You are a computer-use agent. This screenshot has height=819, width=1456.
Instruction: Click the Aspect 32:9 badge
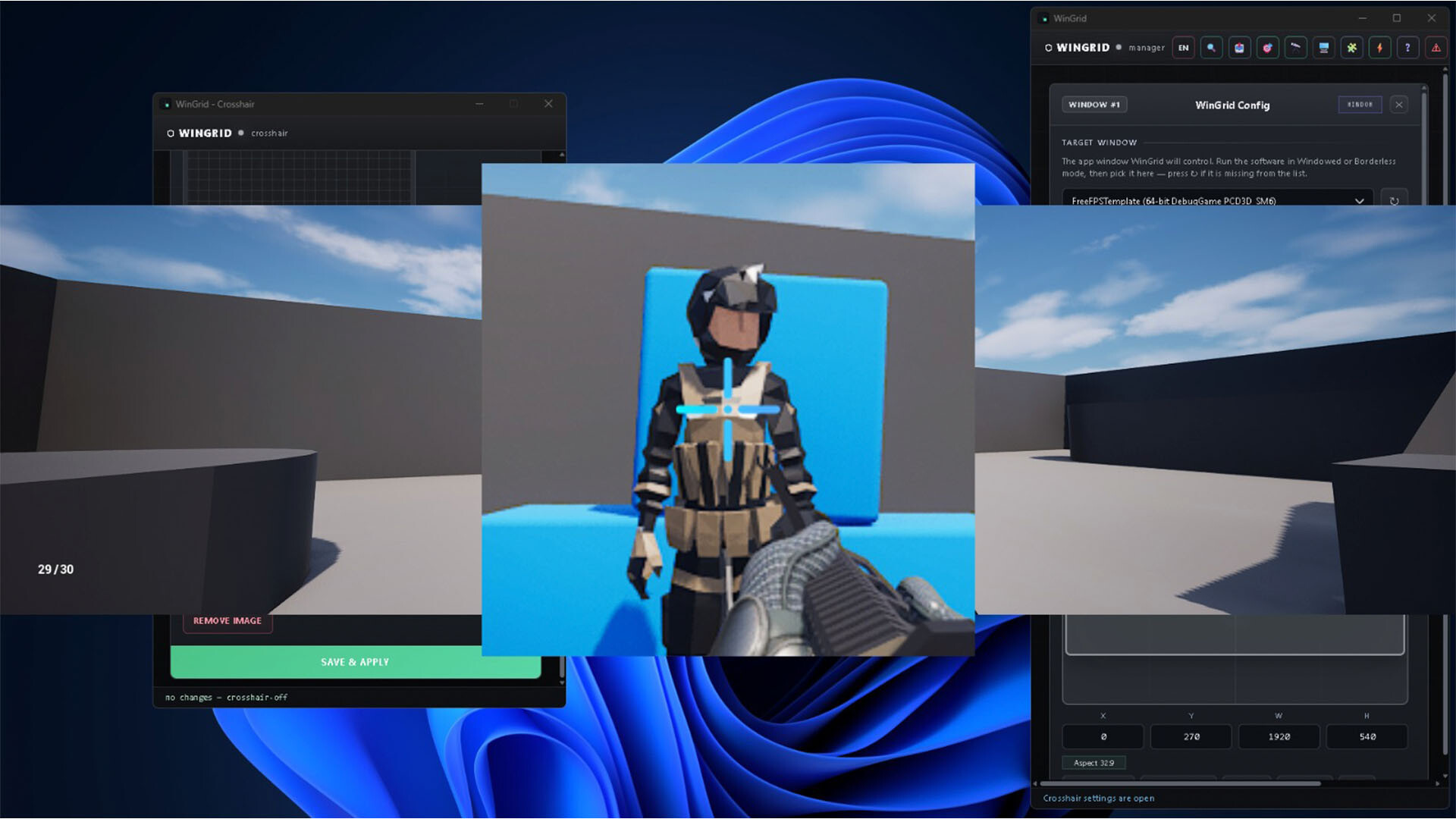[1094, 763]
